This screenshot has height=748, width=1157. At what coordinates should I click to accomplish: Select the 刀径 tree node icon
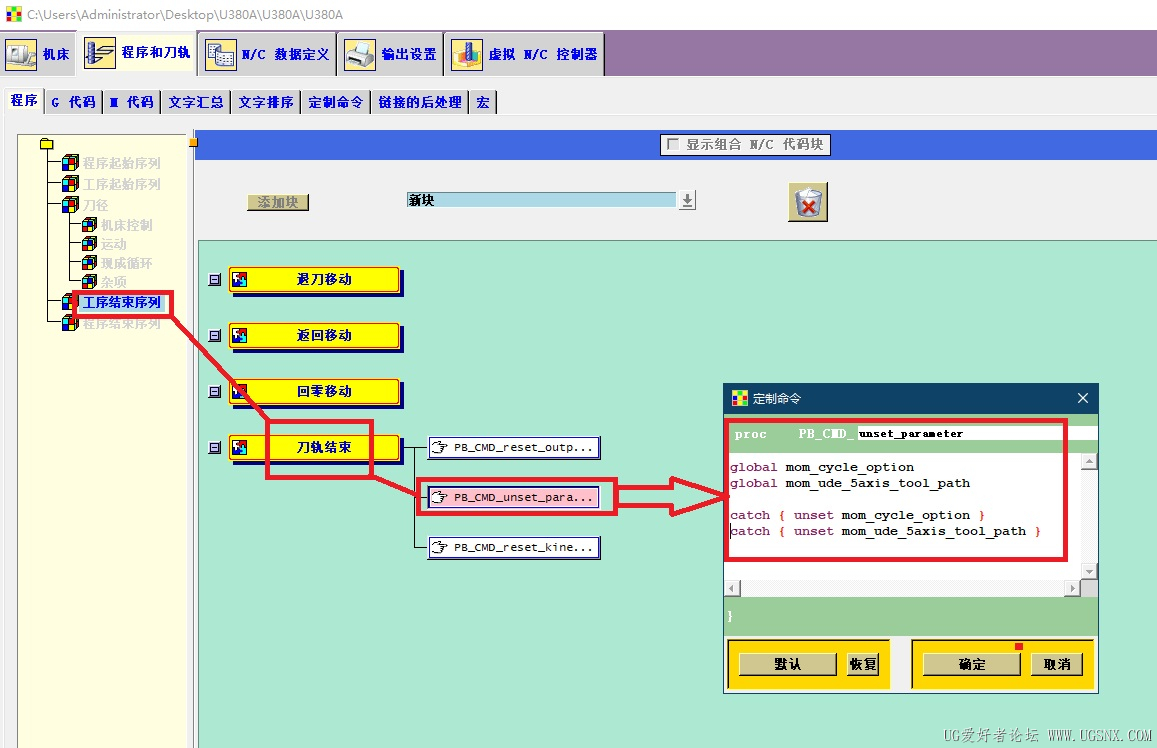[71, 204]
